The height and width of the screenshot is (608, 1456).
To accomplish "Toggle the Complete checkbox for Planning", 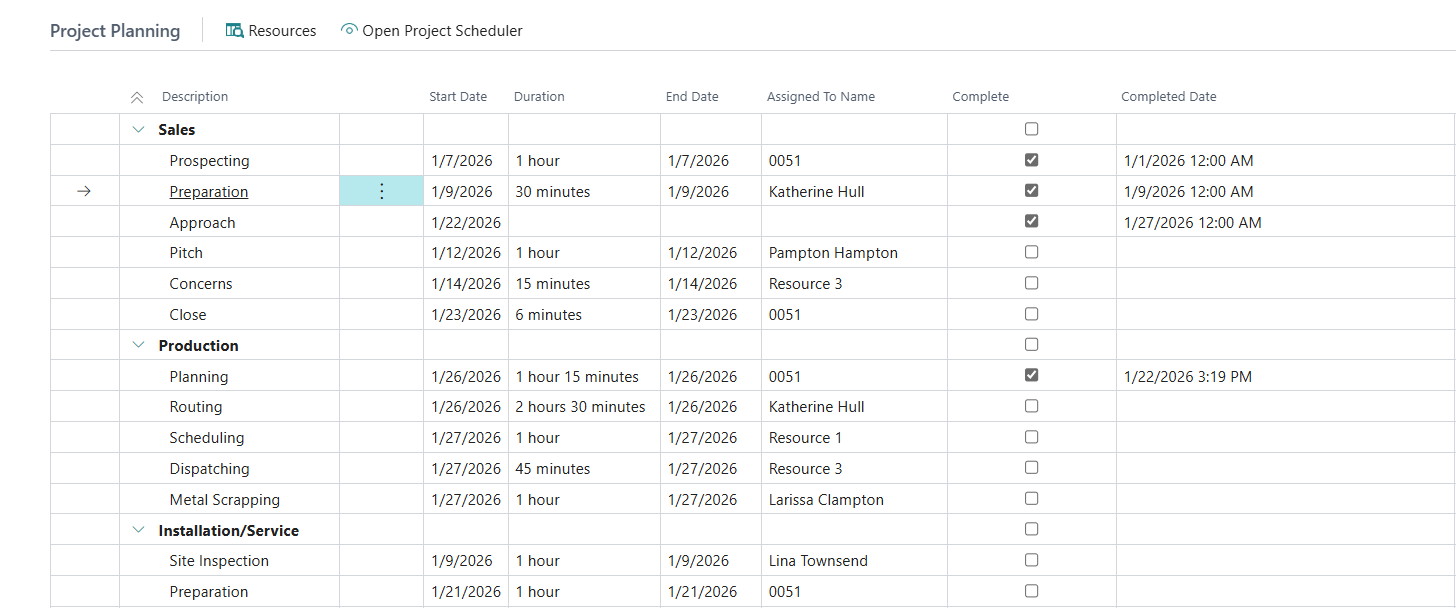I will [1031, 376].
